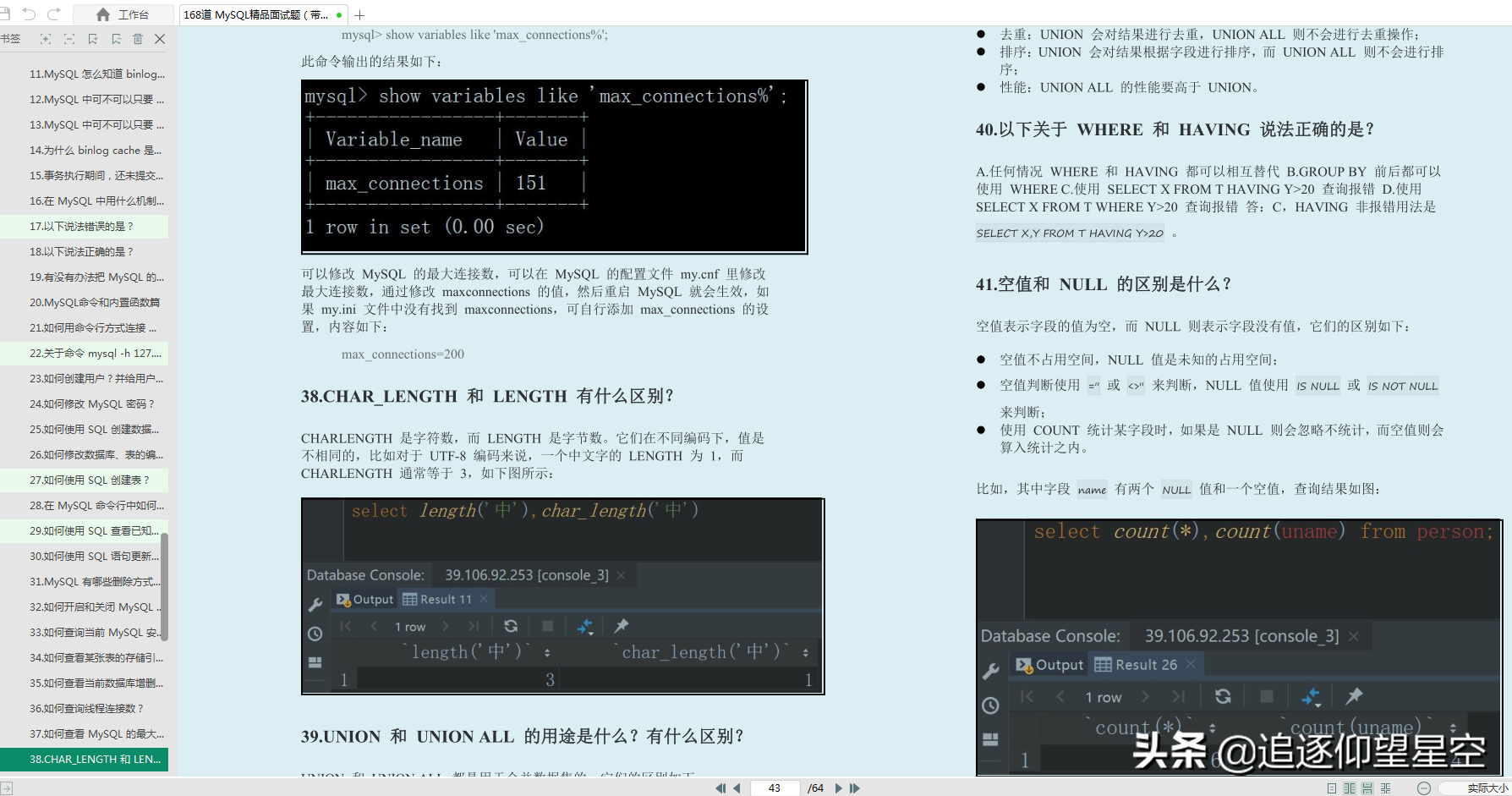Switch to the 168道 MySQL精品面试题 tab
Image resolution: width=1512 pixels, height=796 pixels.
point(262,14)
